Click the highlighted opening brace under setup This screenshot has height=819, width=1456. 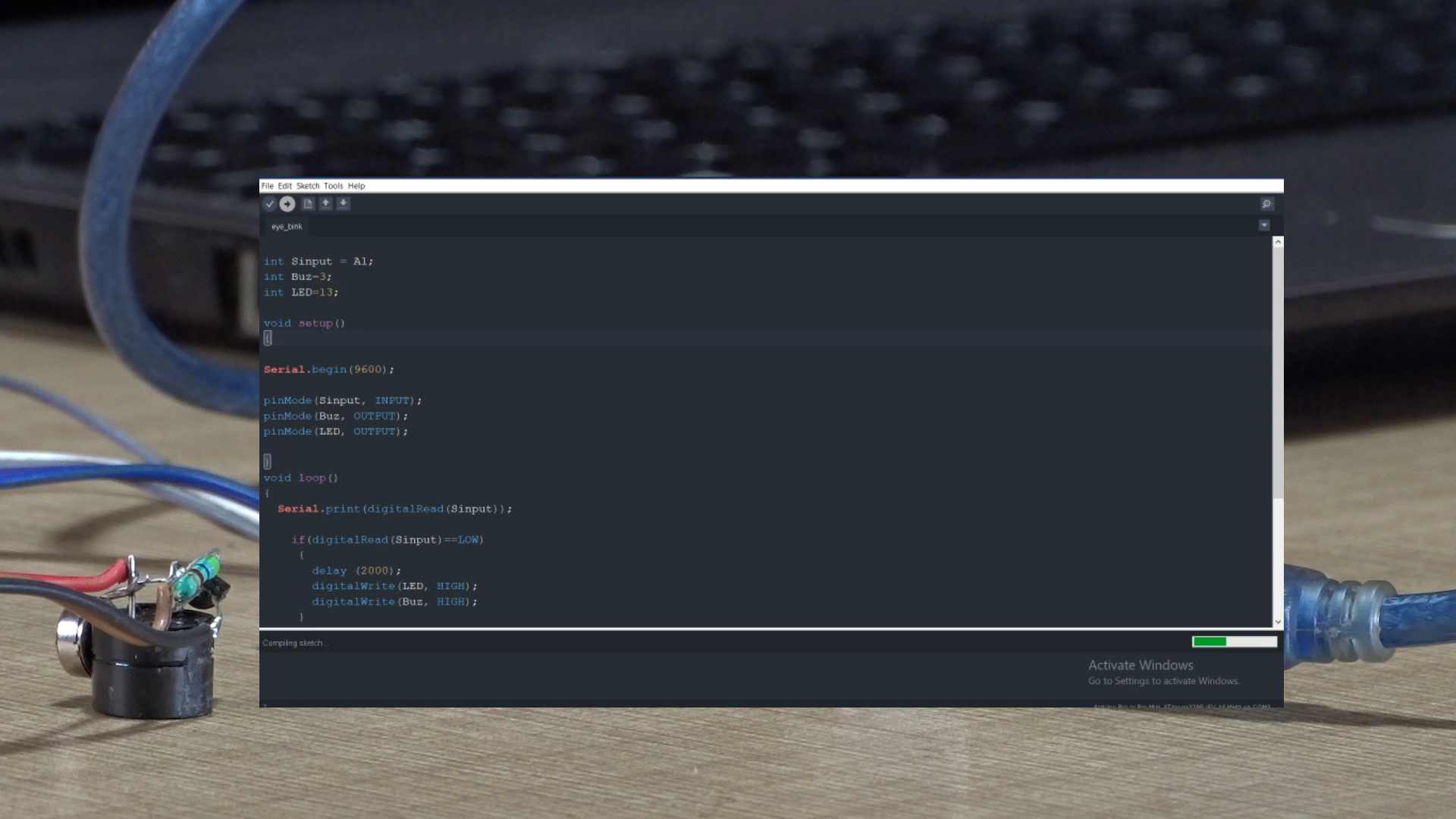coord(267,338)
